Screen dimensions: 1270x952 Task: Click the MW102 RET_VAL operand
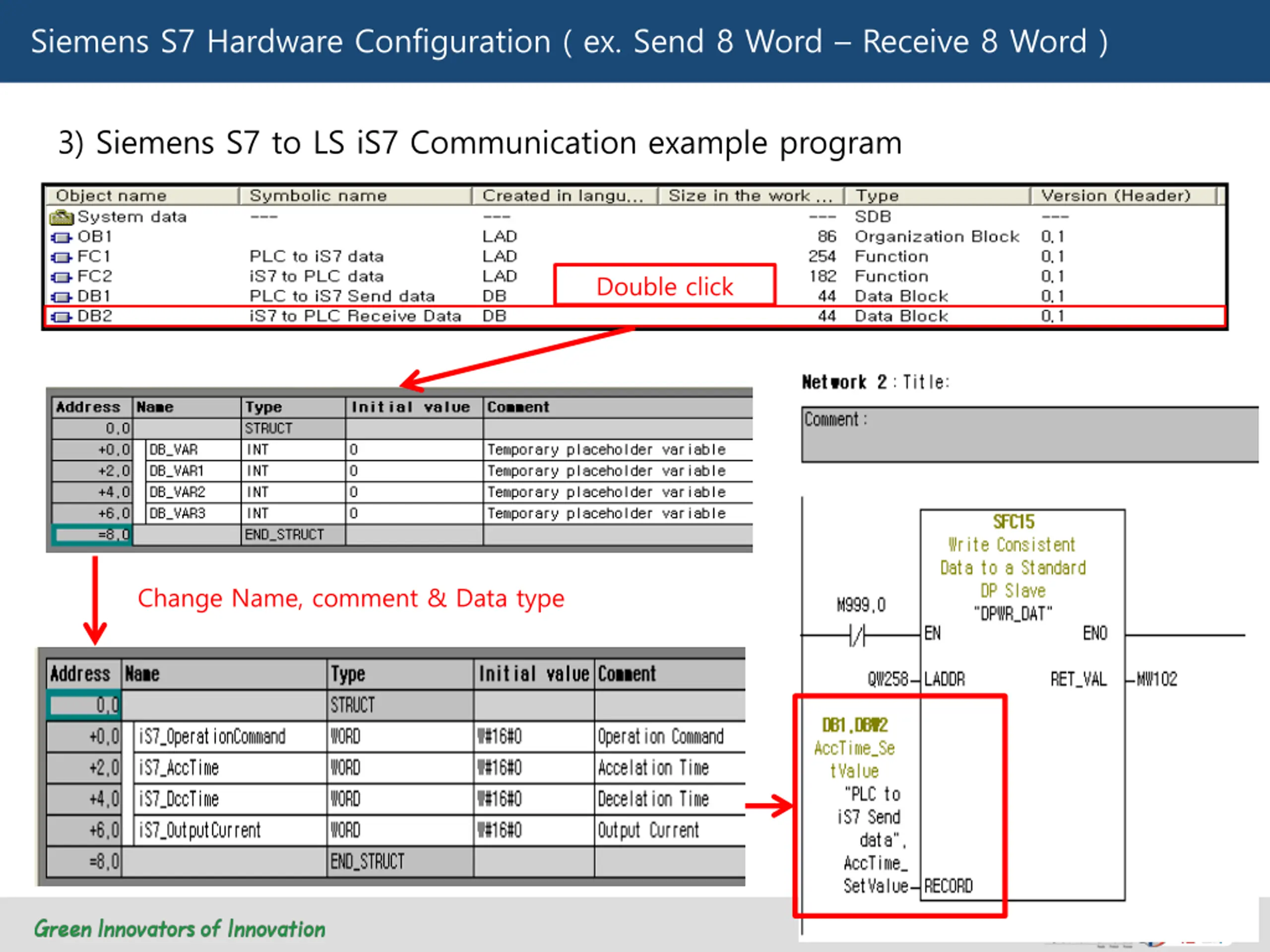coord(1157,680)
